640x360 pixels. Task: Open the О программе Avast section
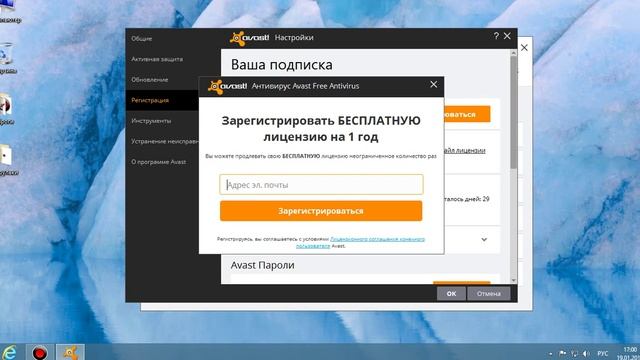point(159,162)
